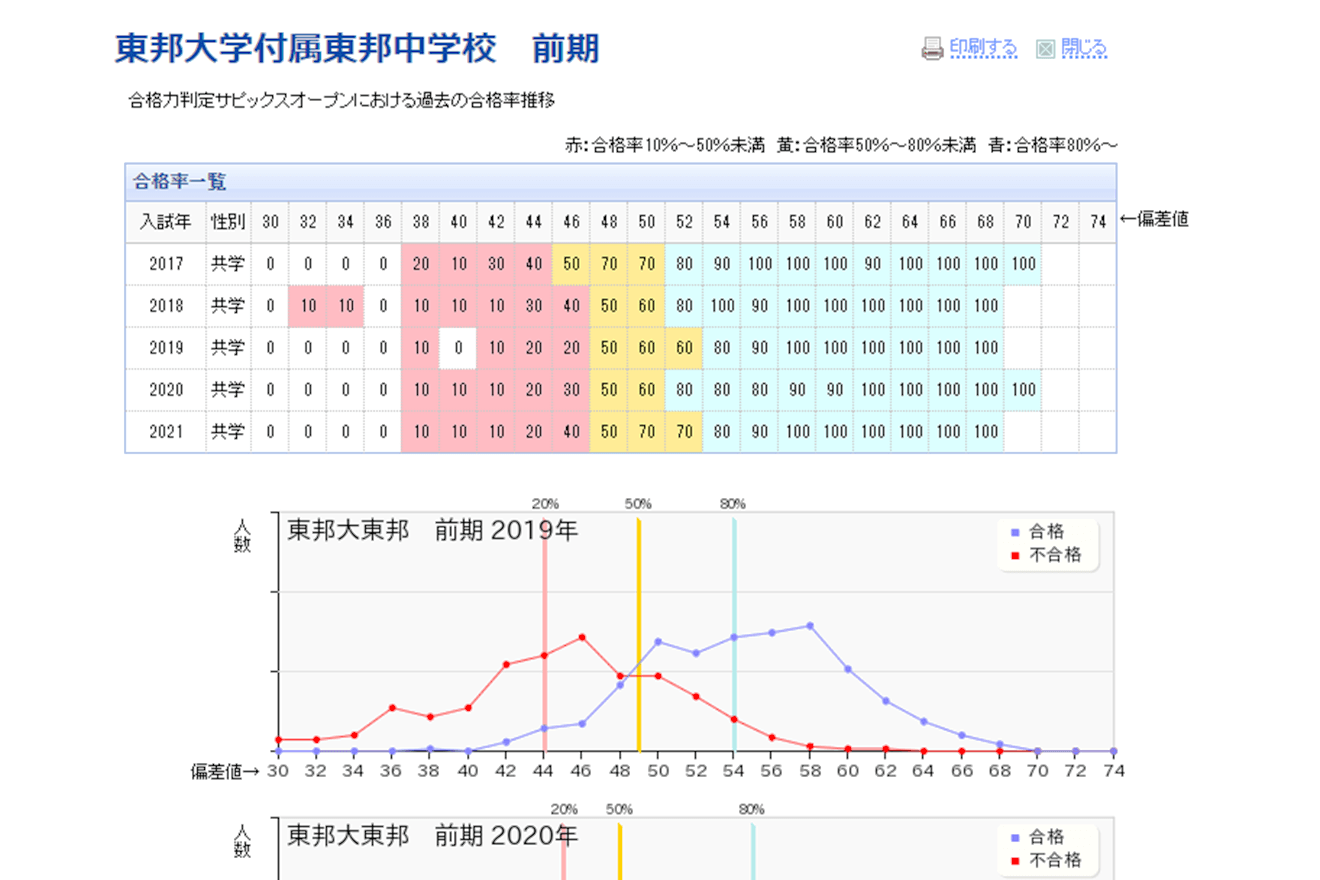Click the cyan 80% marker line in 2020 chart
This screenshot has height=880, width=1320.
pyautogui.click(x=752, y=852)
